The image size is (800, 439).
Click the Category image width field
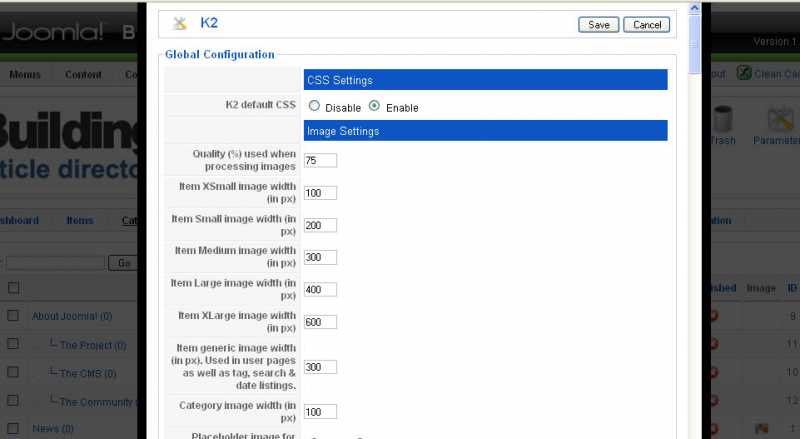320,411
